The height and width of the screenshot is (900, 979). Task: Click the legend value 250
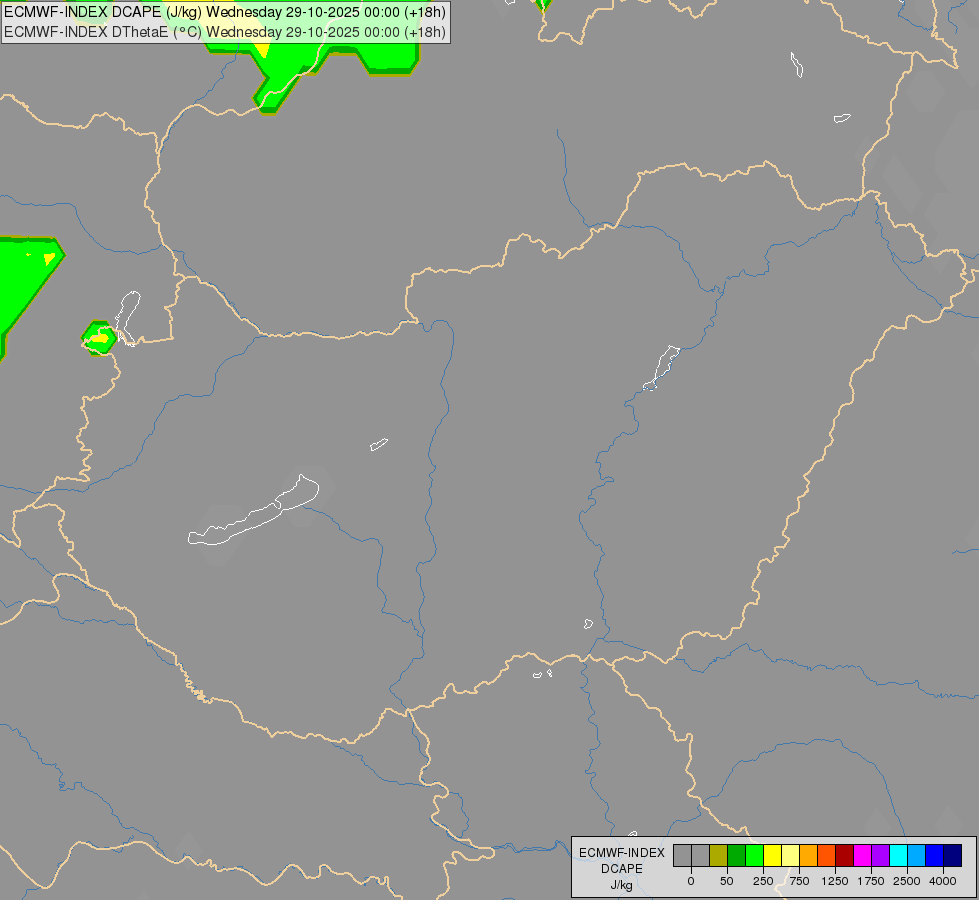763,881
